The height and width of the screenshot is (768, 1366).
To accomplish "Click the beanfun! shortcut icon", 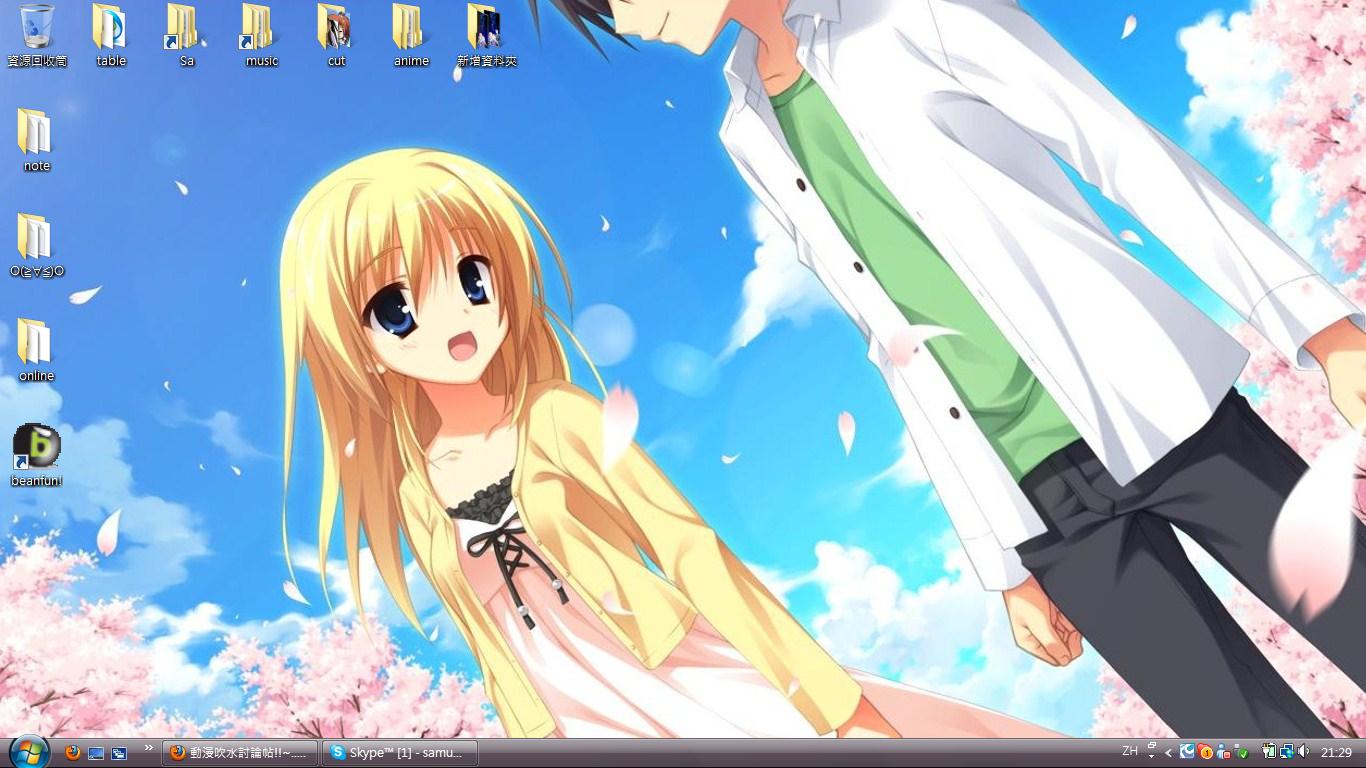I will point(37,448).
